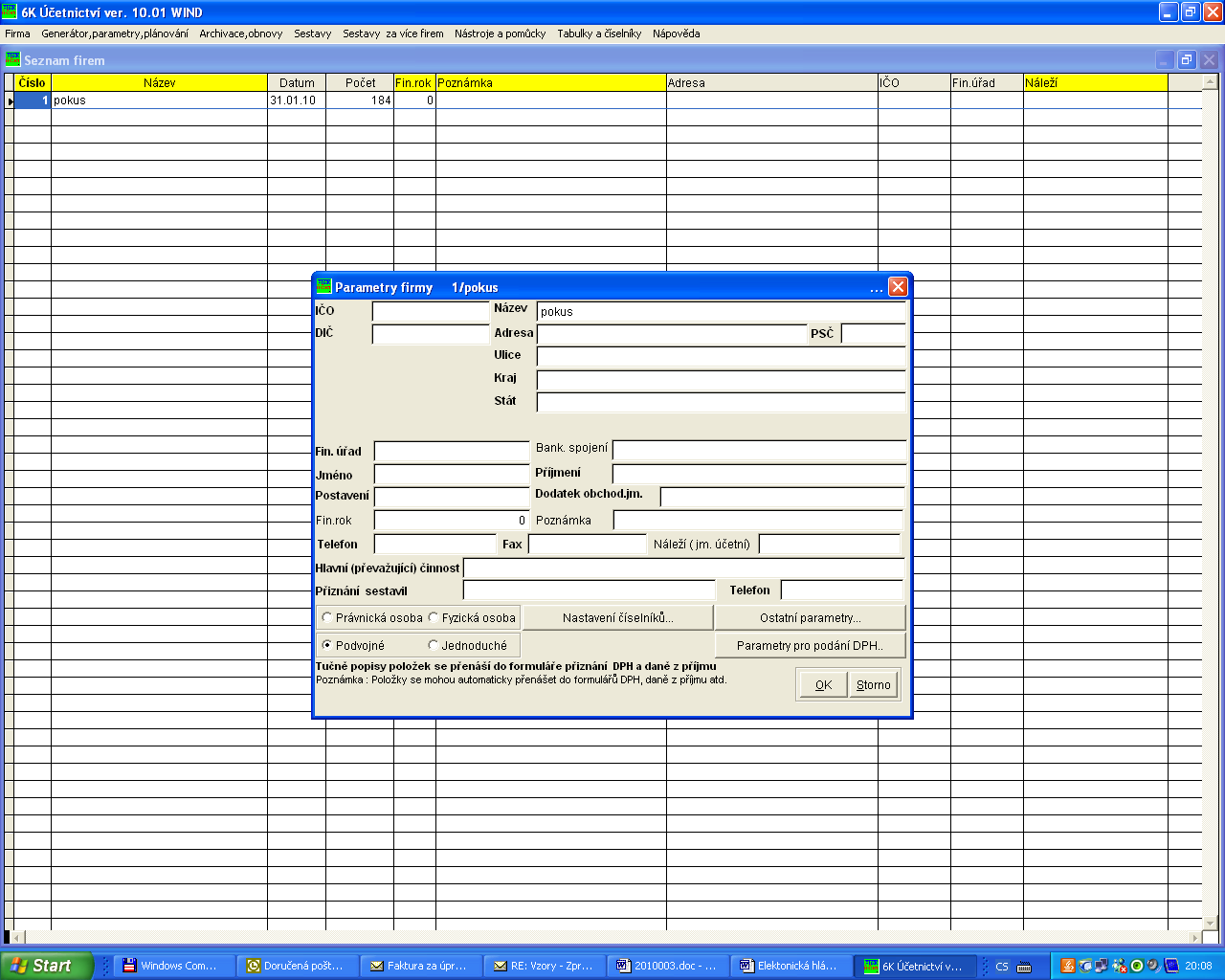
Task: Click the speaker volume tray icon
Action: click(x=1153, y=966)
